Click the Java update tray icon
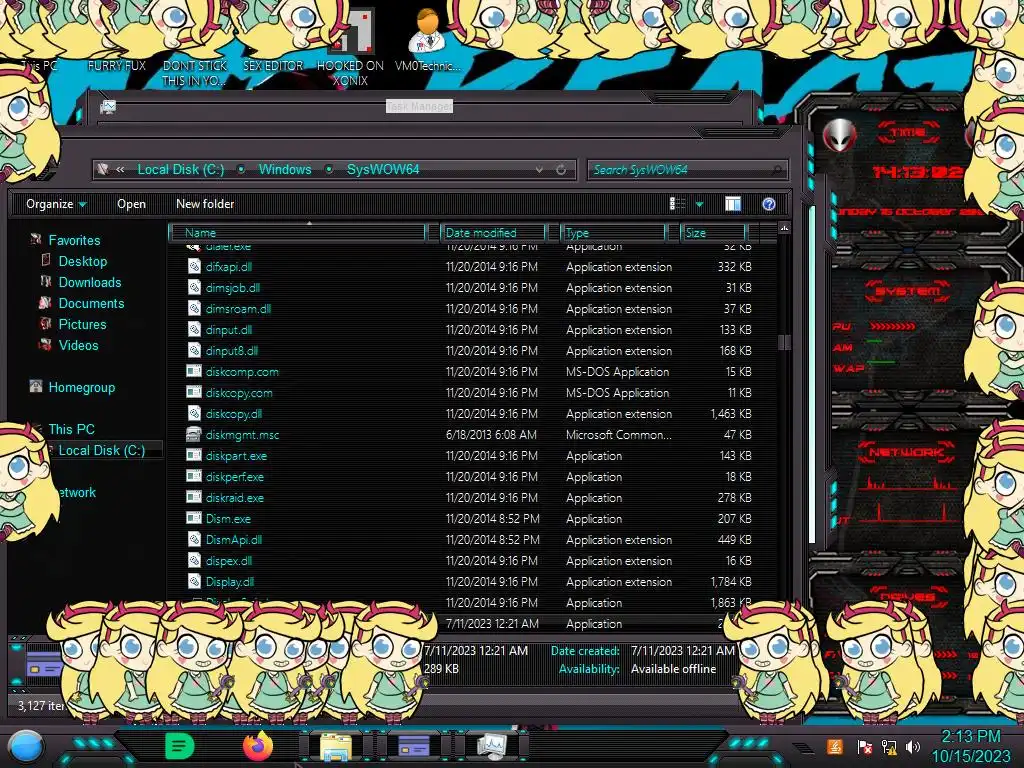Image resolution: width=1024 pixels, height=768 pixels. (x=835, y=746)
